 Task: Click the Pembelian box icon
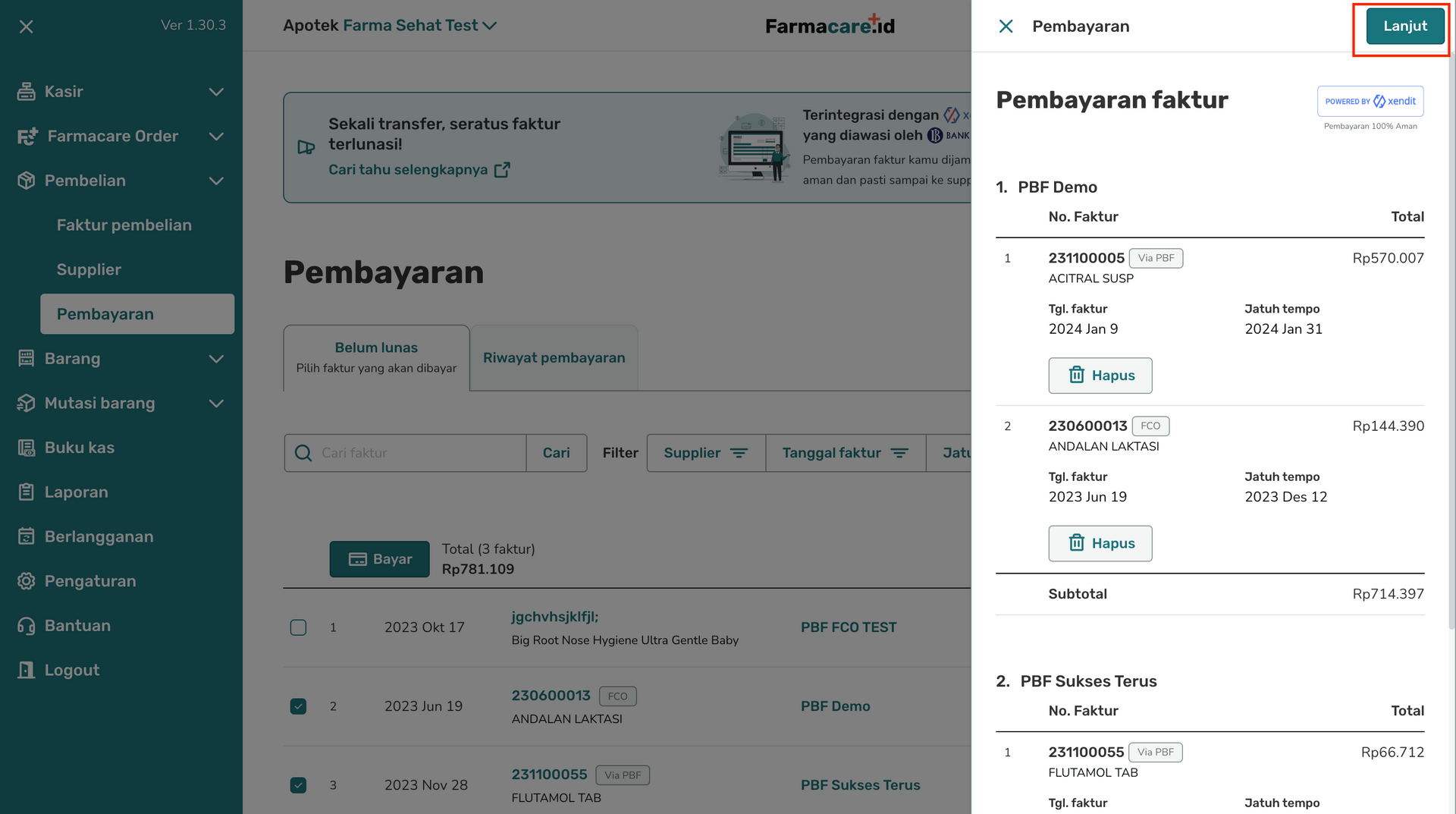(x=27, y=181)
